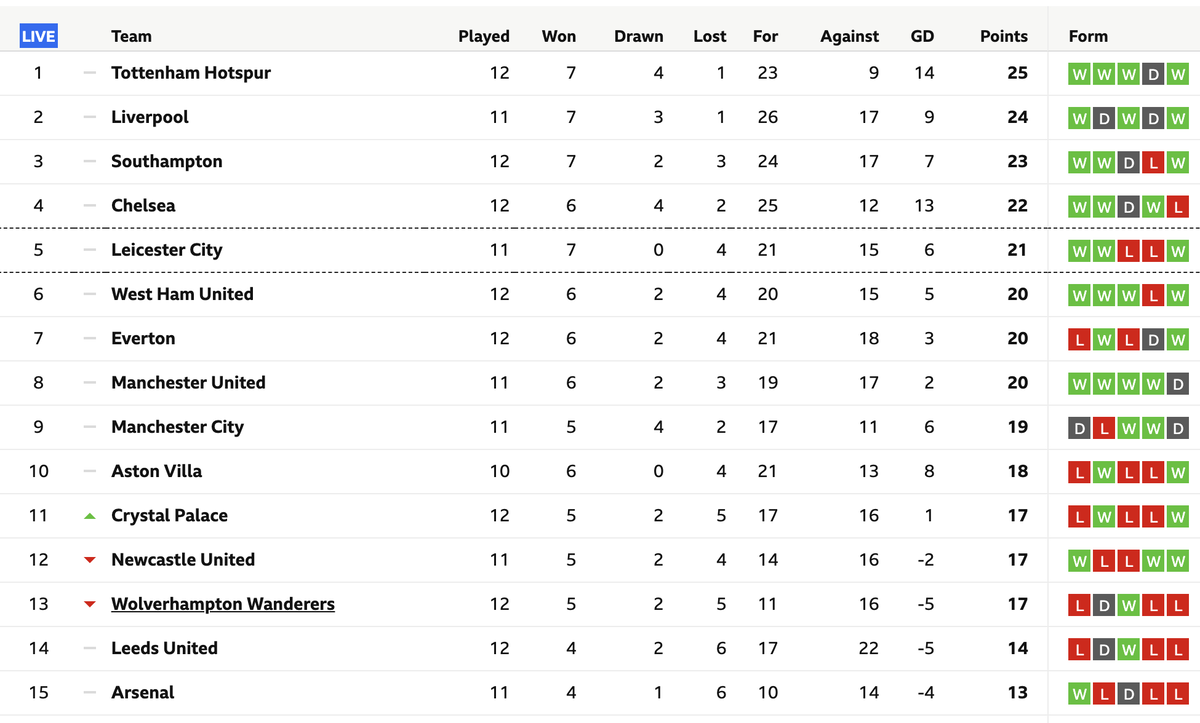Click the red L form box for Chelsea
Image resolution: width=1200 pixels, height=723 pixels.
click(1178, 206)
